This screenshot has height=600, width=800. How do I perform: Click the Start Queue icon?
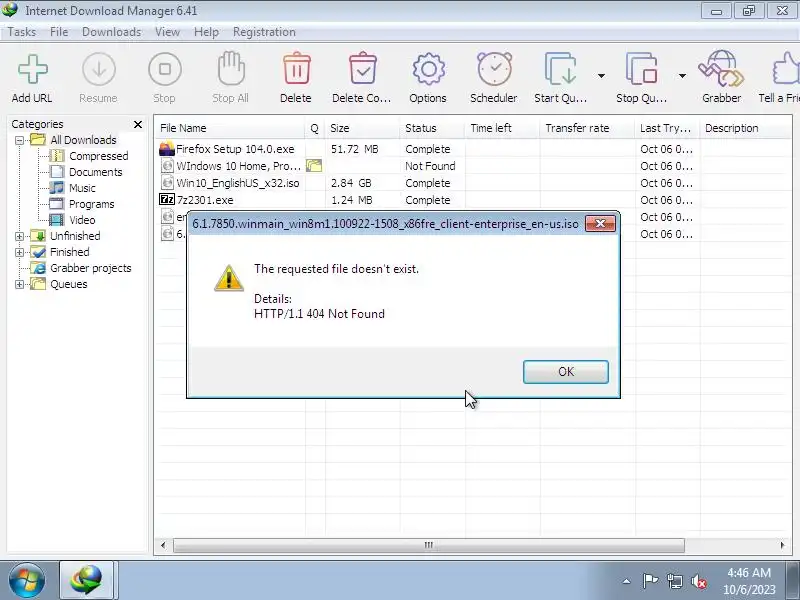pos(560,68)
